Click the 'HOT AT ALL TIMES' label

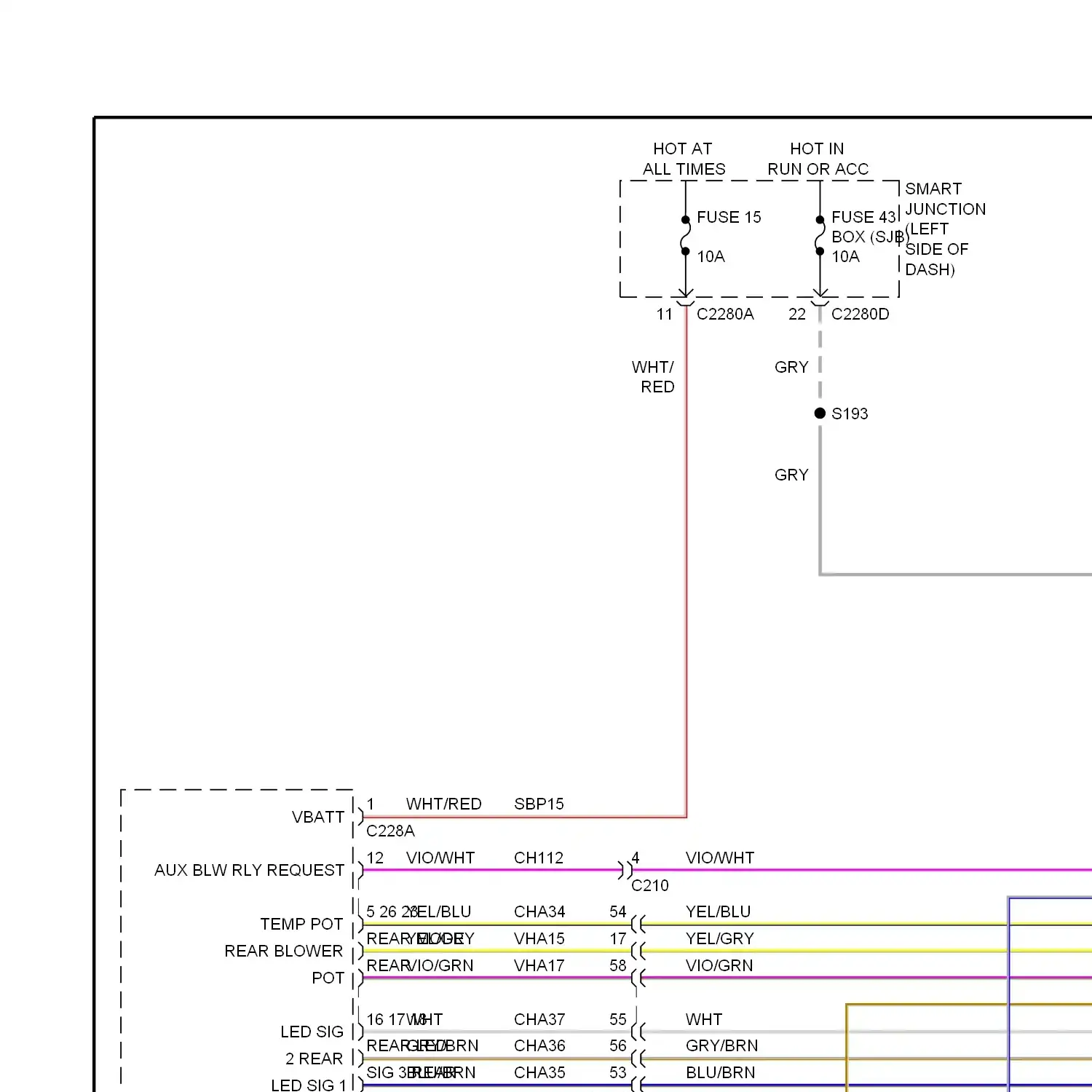pos(684,159)
